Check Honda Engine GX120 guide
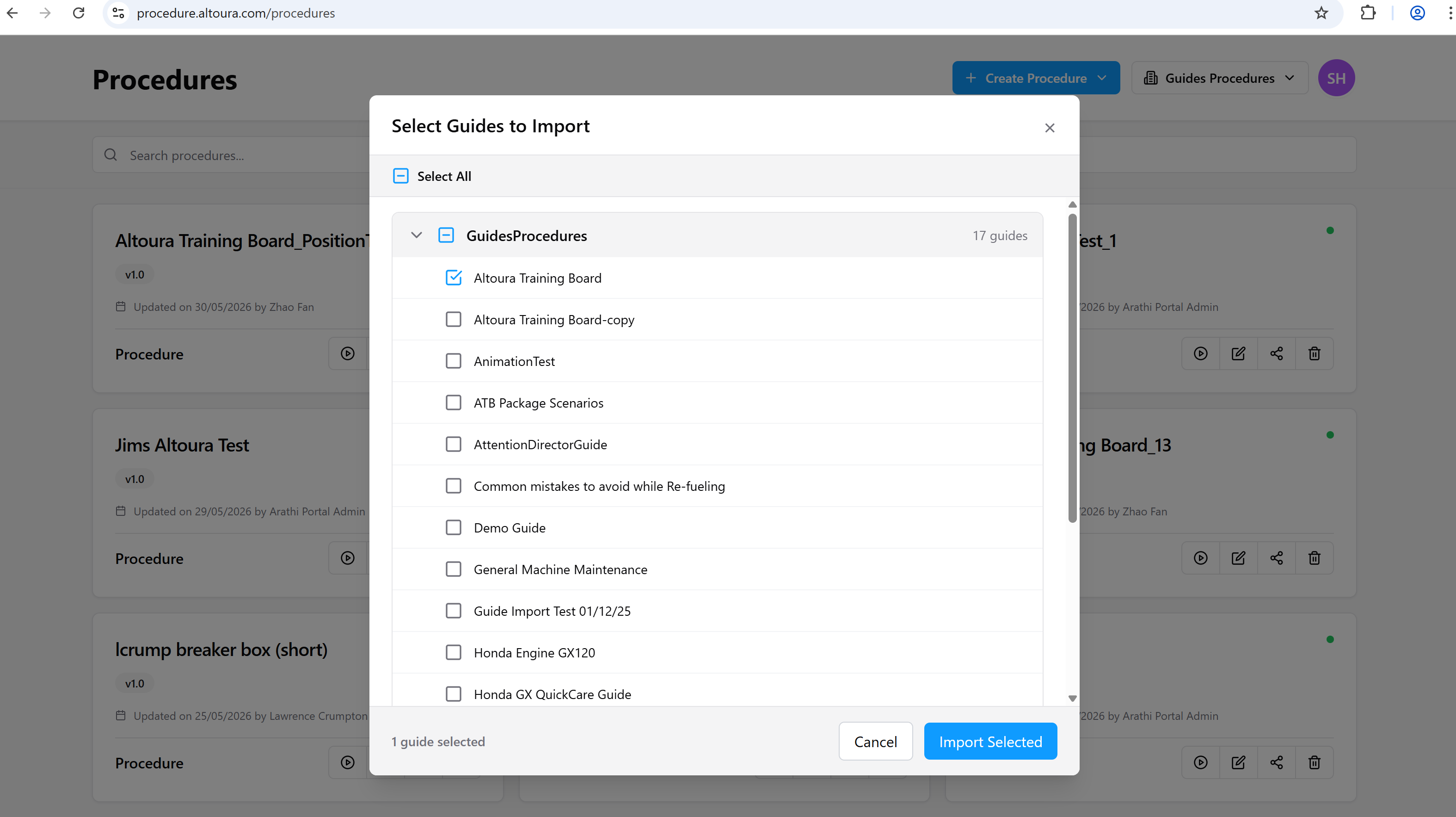This screenshot has width=1456, height=817. (453, 652)
